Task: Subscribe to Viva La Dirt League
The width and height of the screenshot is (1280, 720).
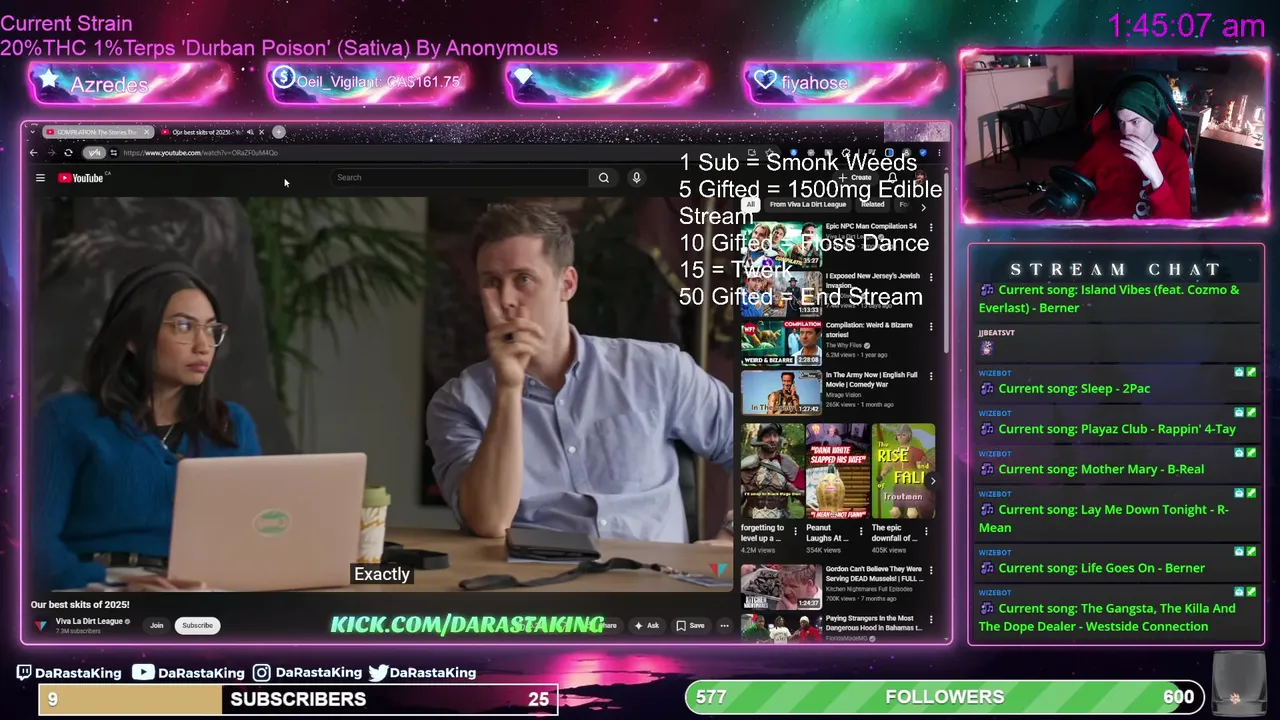Action: (197, 626)
